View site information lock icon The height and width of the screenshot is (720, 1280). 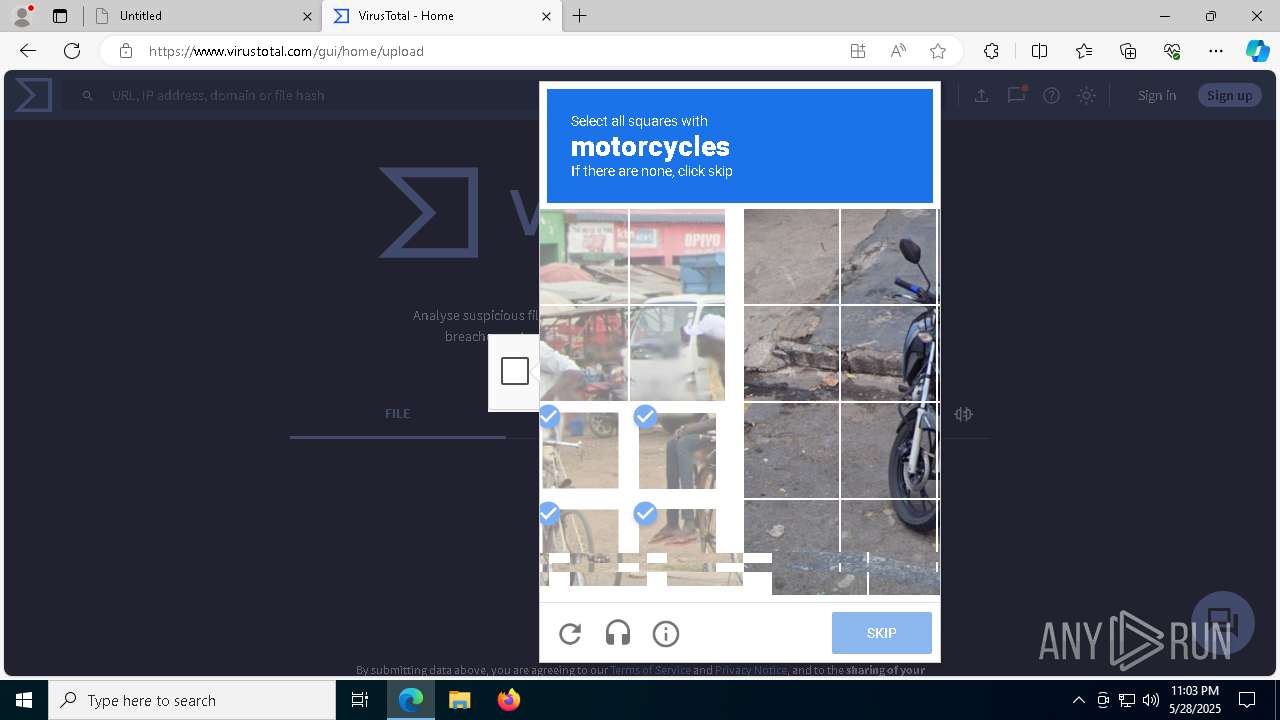pos(125,51)
